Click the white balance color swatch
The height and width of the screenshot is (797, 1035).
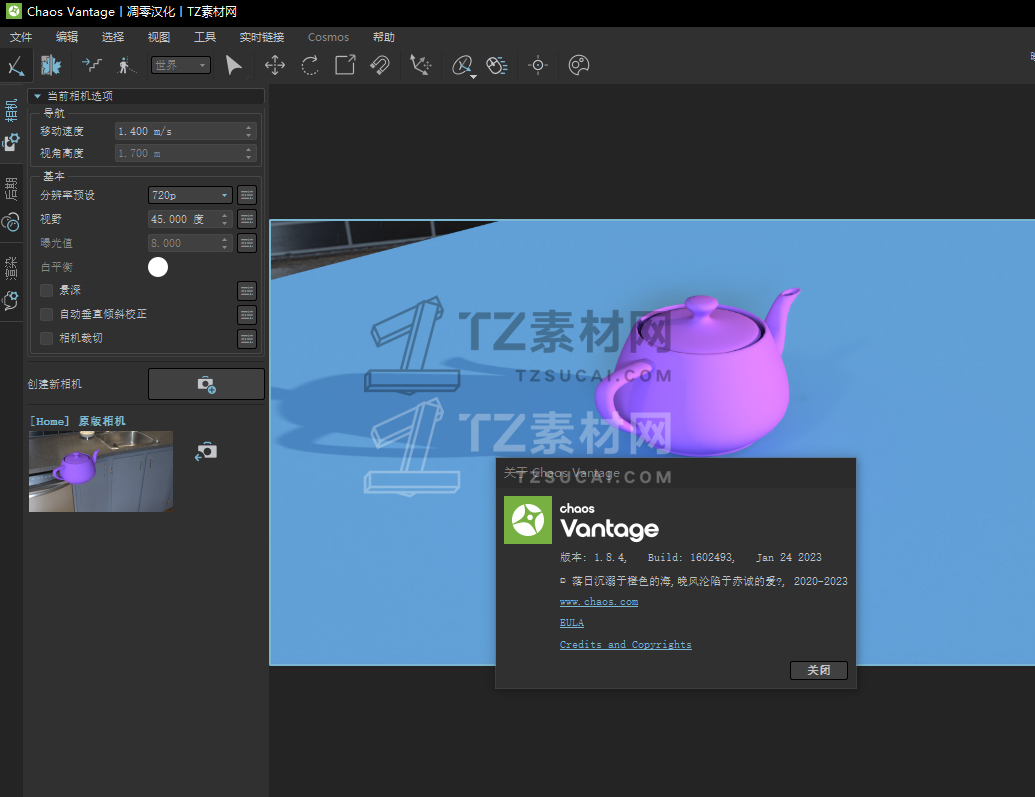point(158,267)
